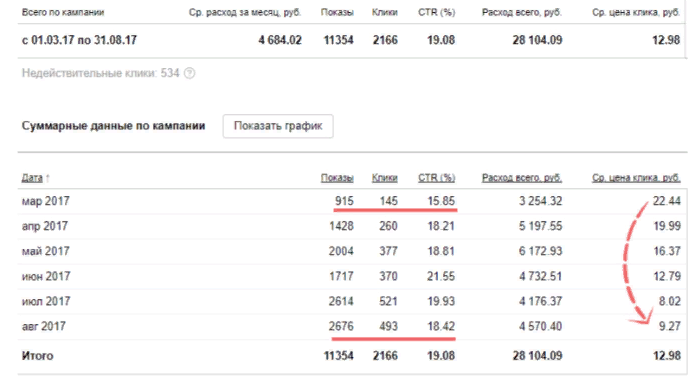The width and height of the screenshot is (693, 378).
Task: Click clicks value 521 in July row
Action: tap(388, 302)
